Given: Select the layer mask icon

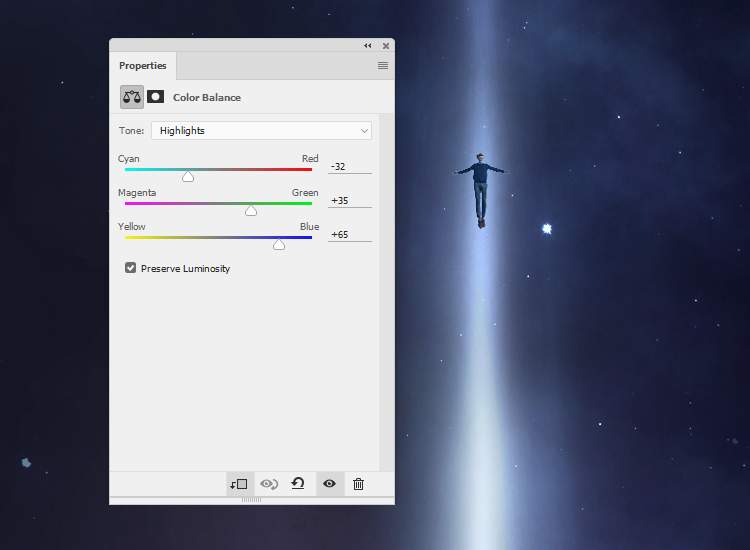Looking at the screenshot, I should tap(156, 97).
